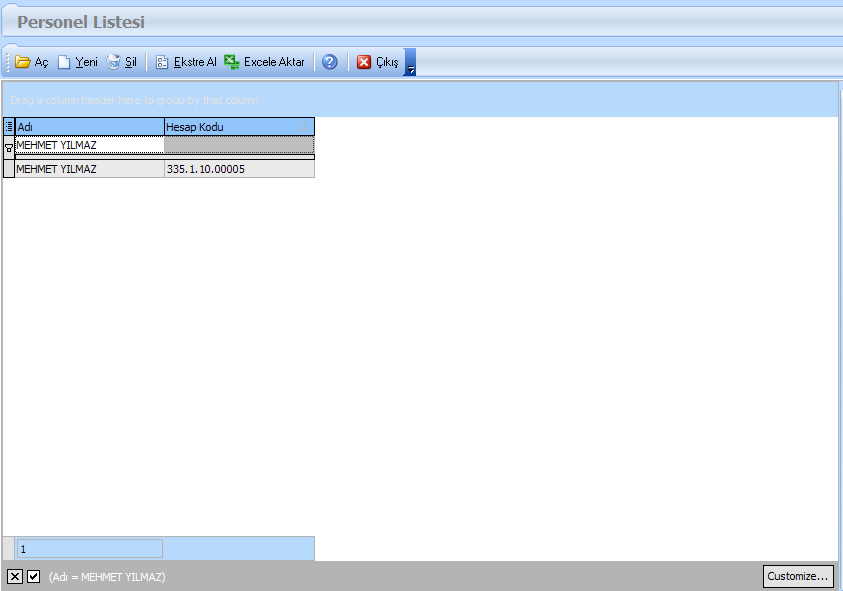Uncheck the active filter checkbox
The height and width of the screenshot is (591, 843).
(33, 576)
